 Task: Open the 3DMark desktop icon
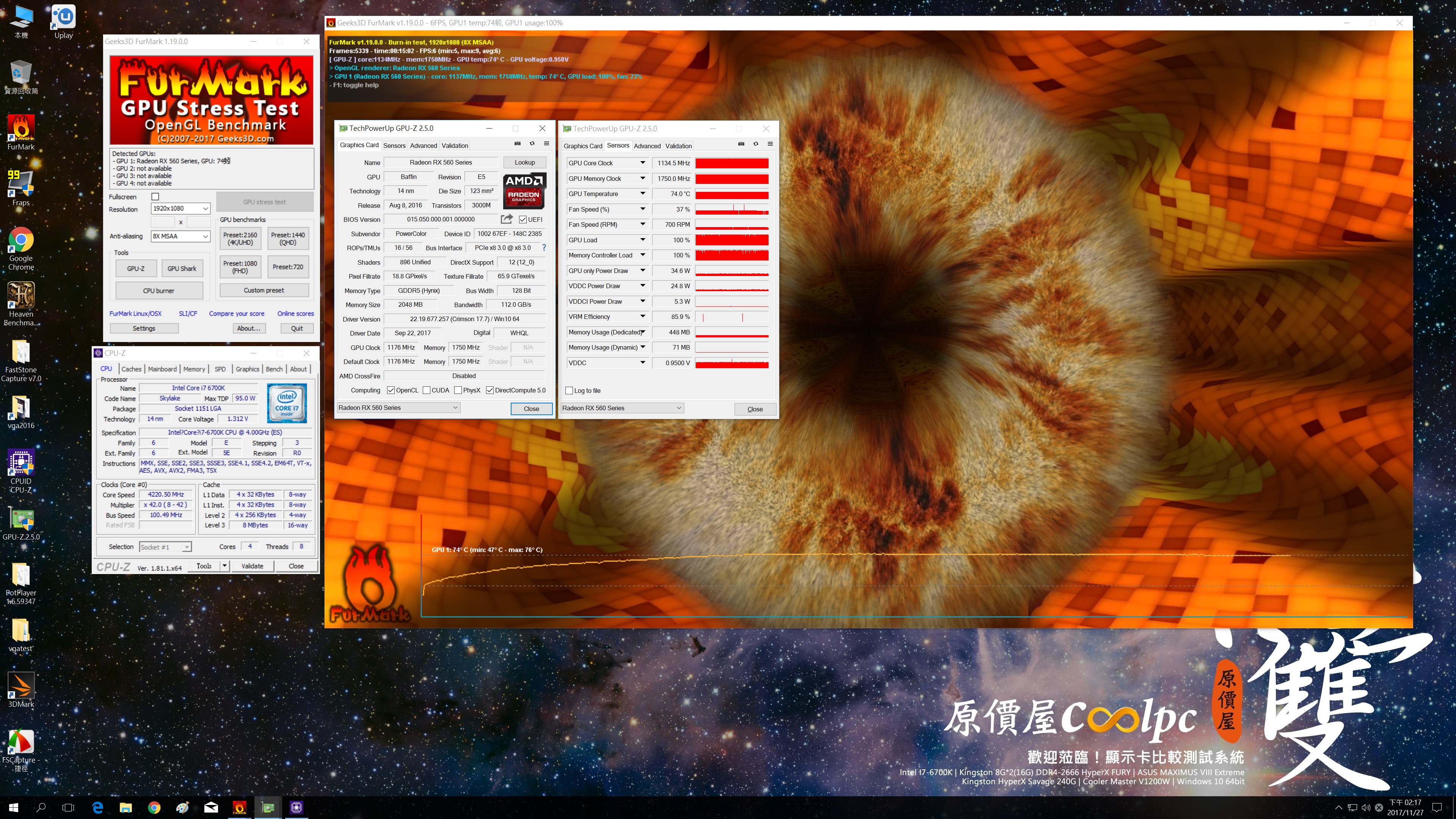click(21, 690)
